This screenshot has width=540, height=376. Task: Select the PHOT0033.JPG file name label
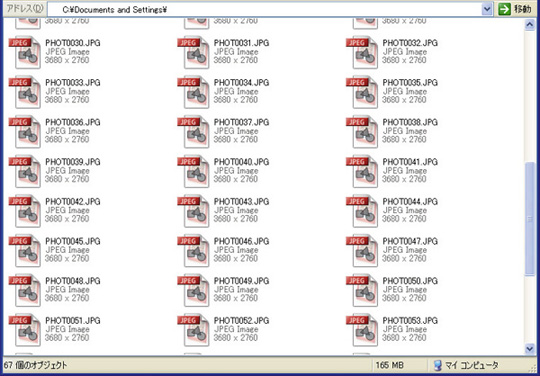click(73, 83)
